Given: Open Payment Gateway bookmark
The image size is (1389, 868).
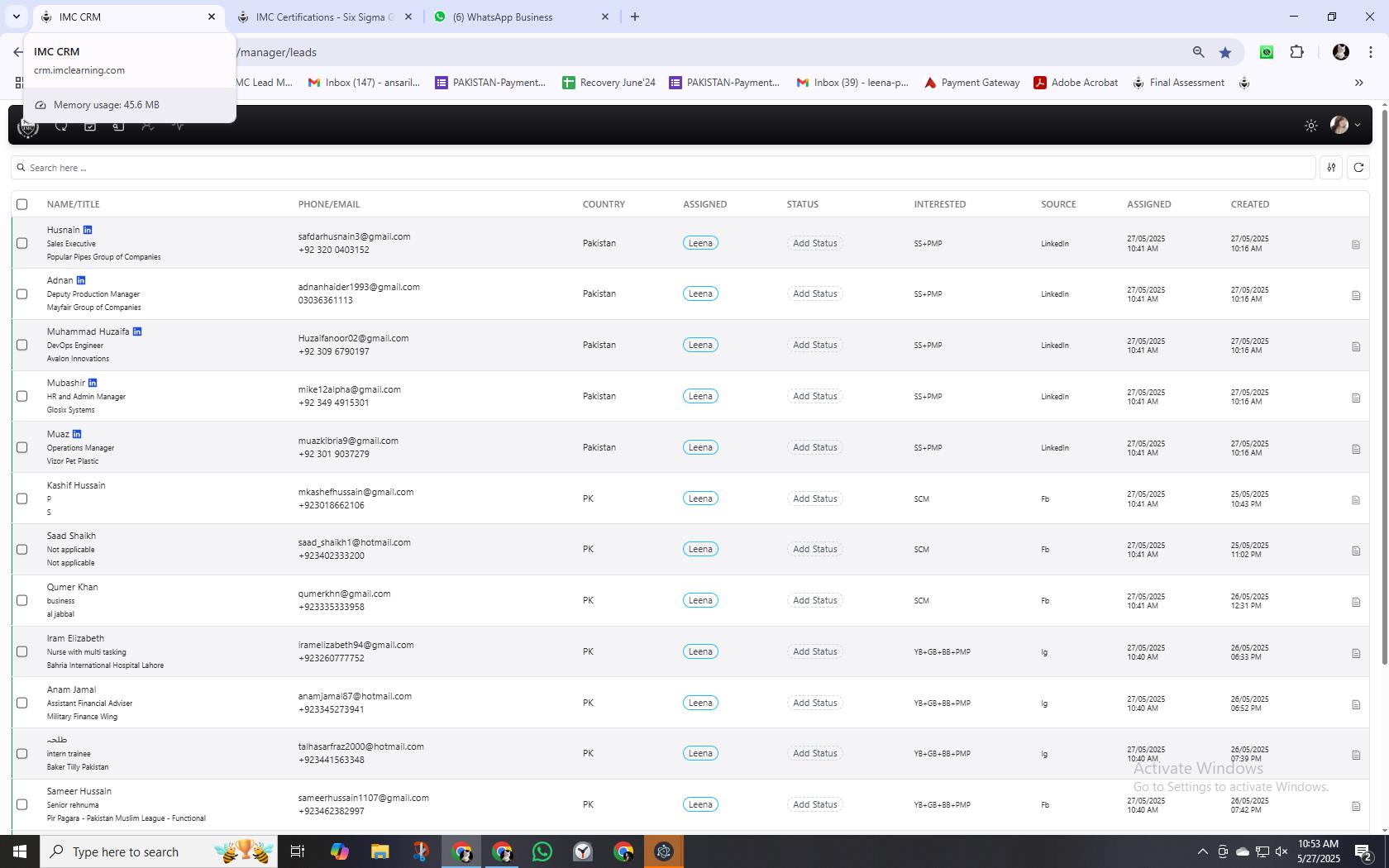Looking at the screenshot, I should tap(971, 83).
